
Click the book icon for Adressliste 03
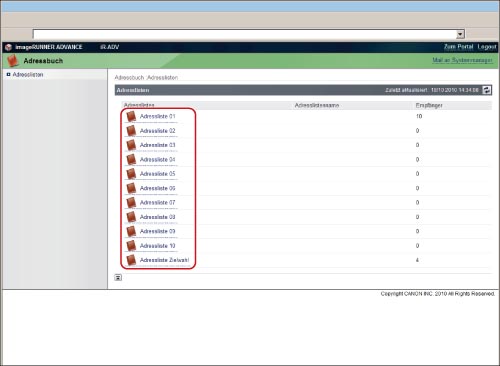131,145
